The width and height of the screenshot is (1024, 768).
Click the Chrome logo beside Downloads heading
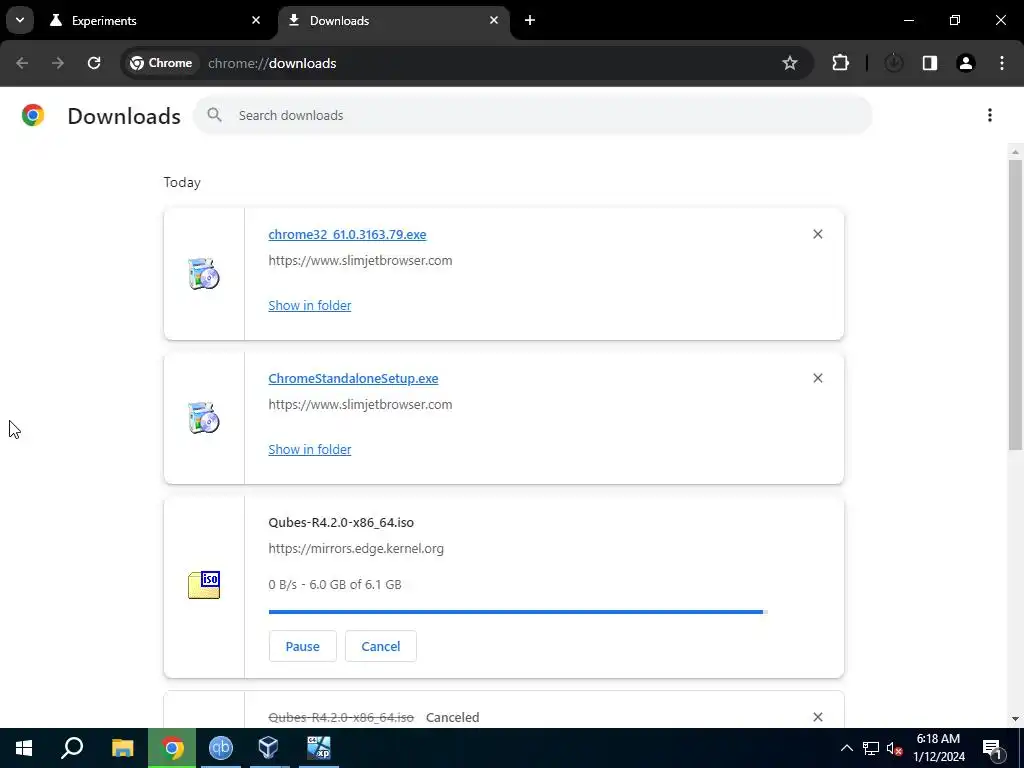[x=33, y=115]
